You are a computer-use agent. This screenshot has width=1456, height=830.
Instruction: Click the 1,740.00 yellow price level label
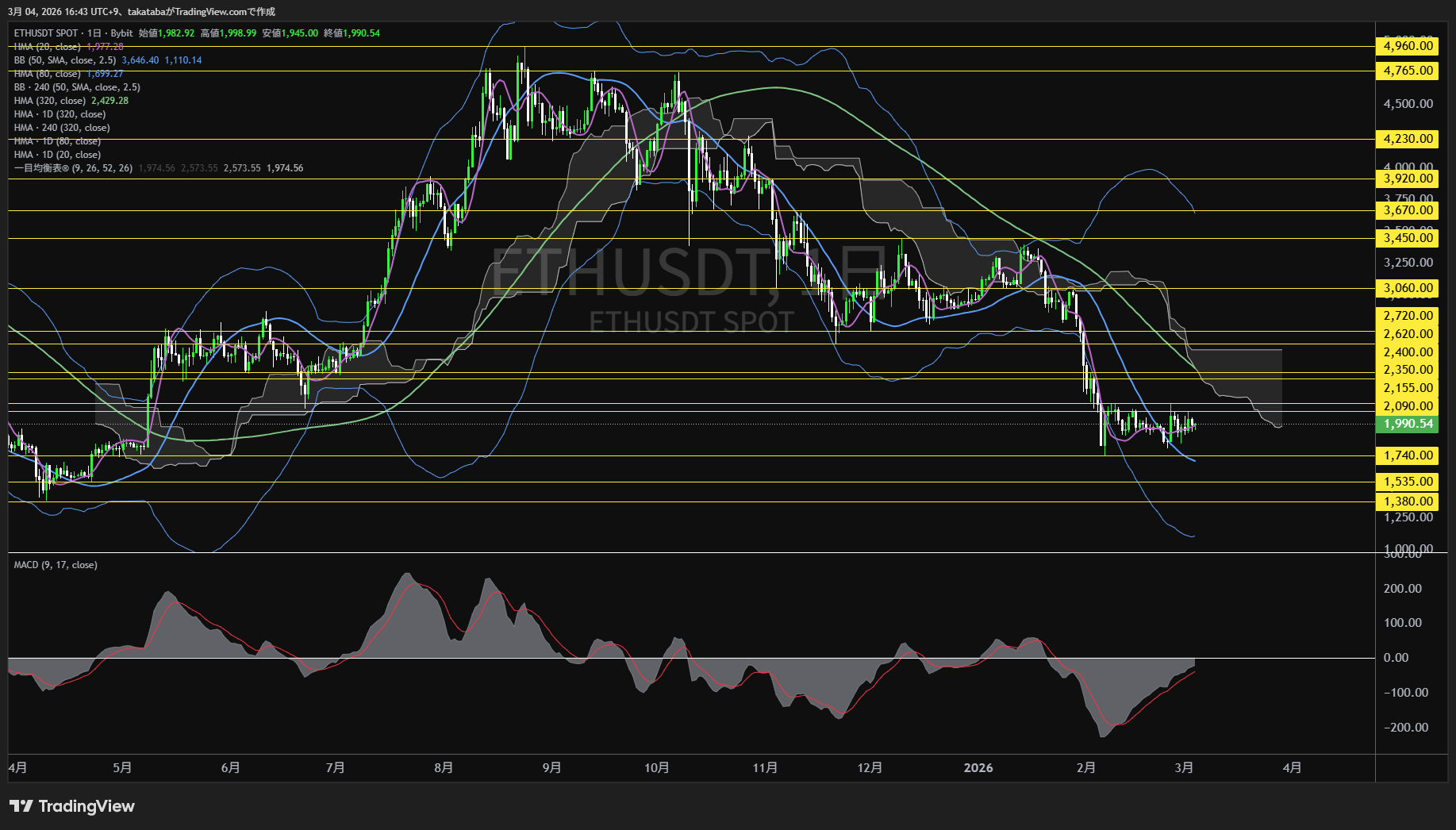point(1408,455)
